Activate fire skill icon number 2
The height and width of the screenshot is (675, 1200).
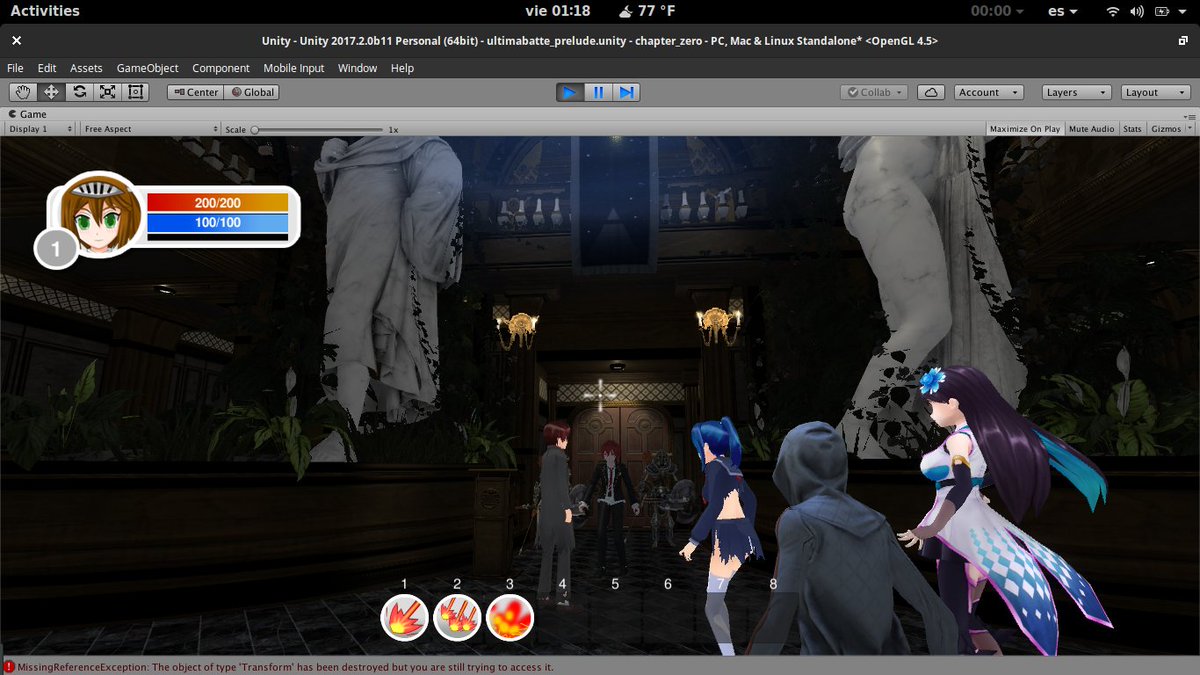click(457, 619)
